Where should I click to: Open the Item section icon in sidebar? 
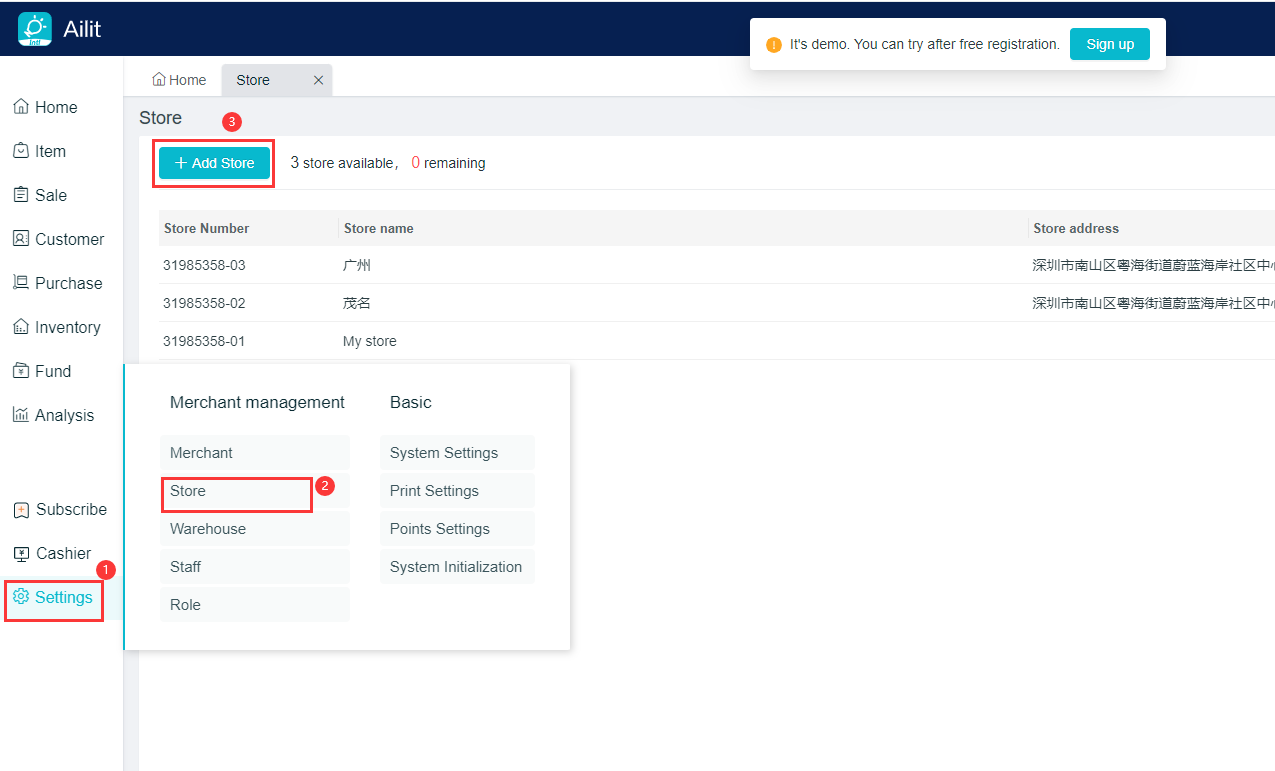21,151
